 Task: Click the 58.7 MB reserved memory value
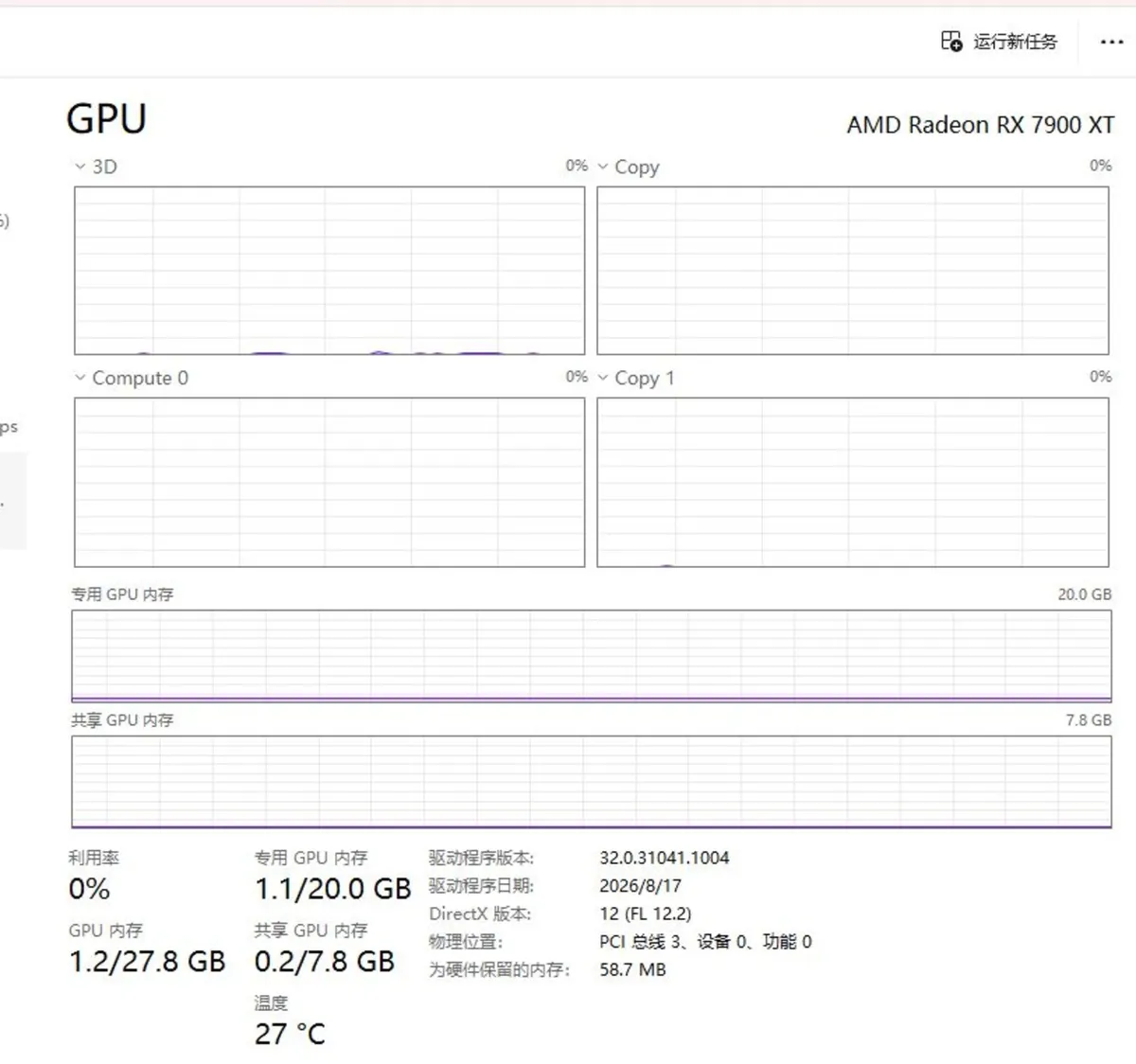632,970
